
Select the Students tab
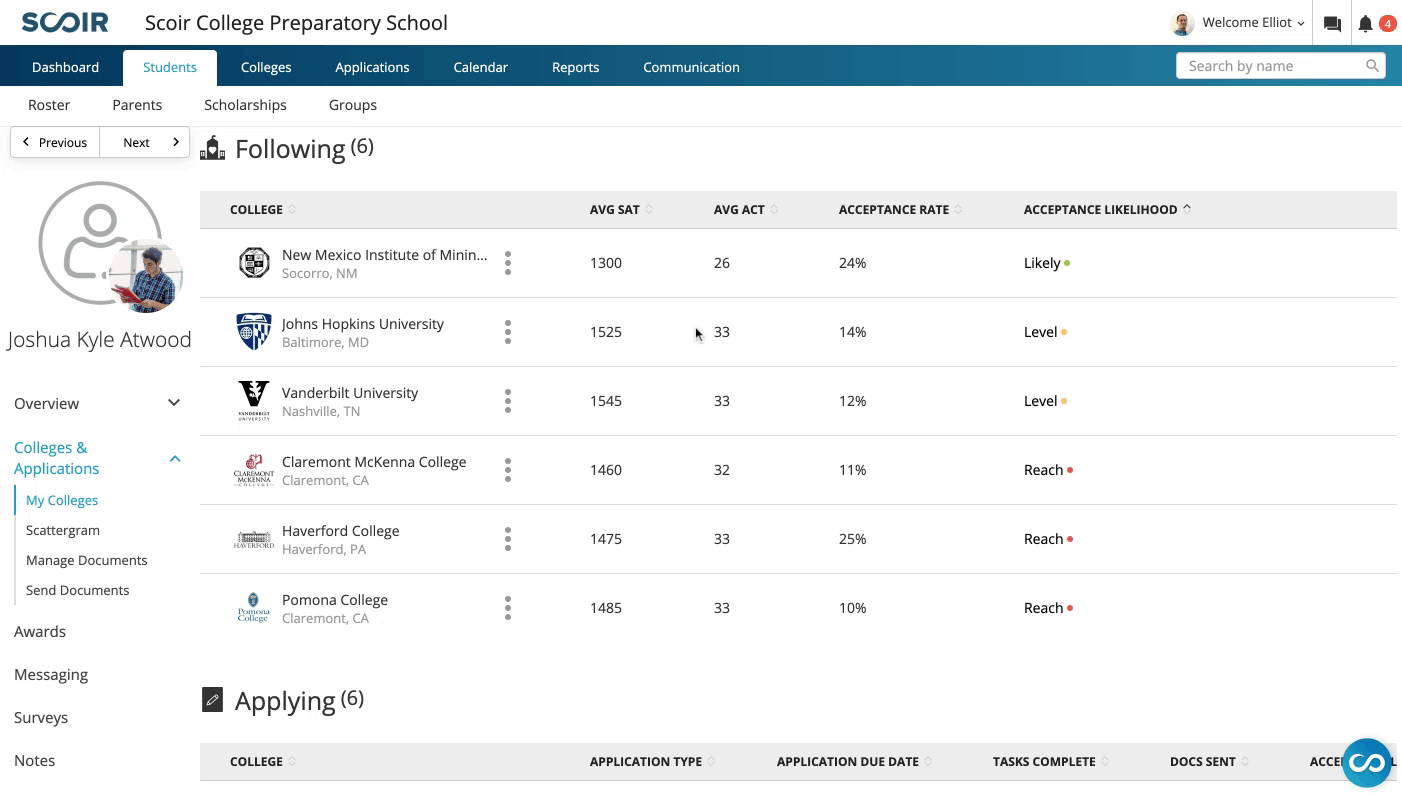170,67
